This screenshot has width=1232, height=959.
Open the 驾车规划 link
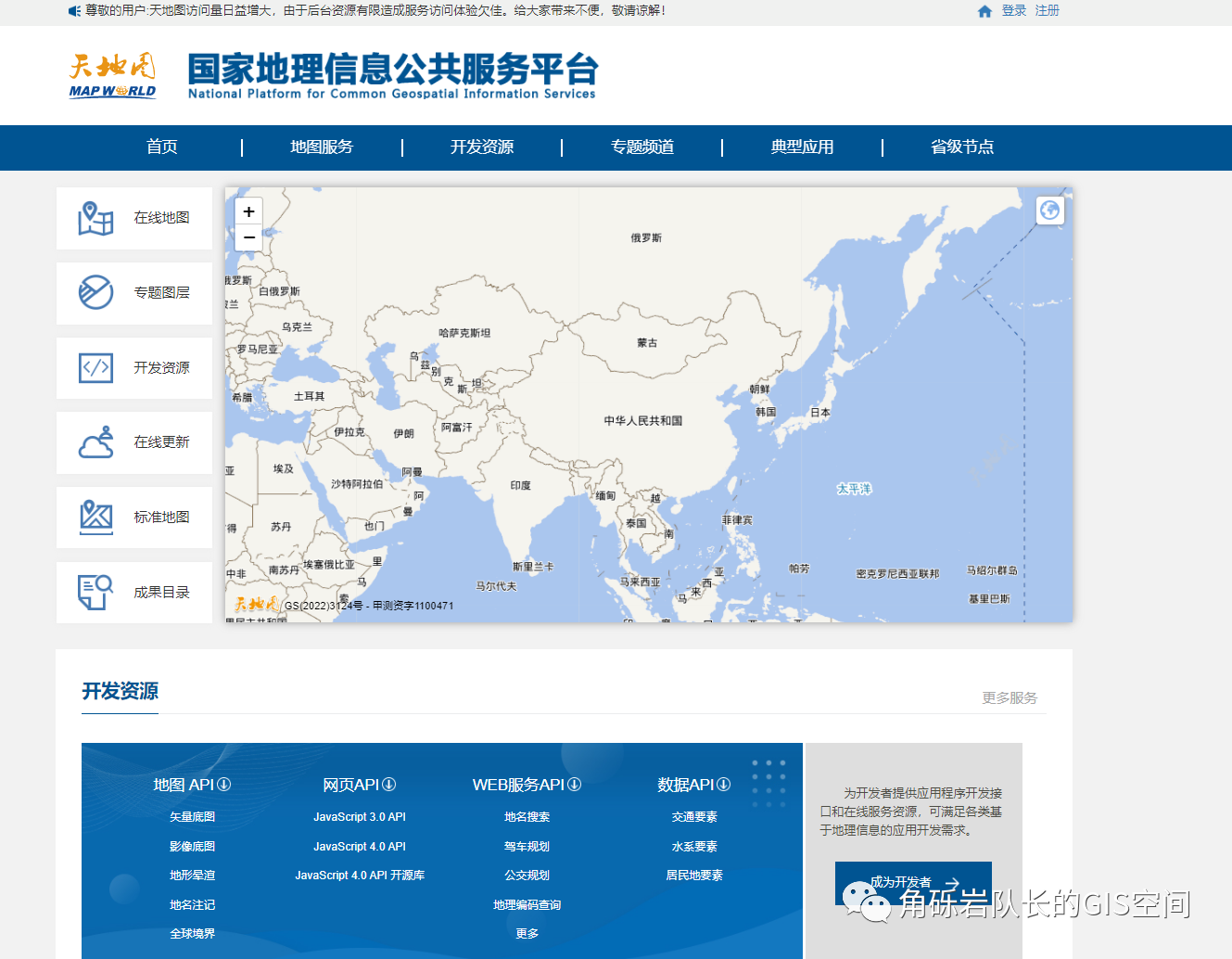click(x=527, y=847)
